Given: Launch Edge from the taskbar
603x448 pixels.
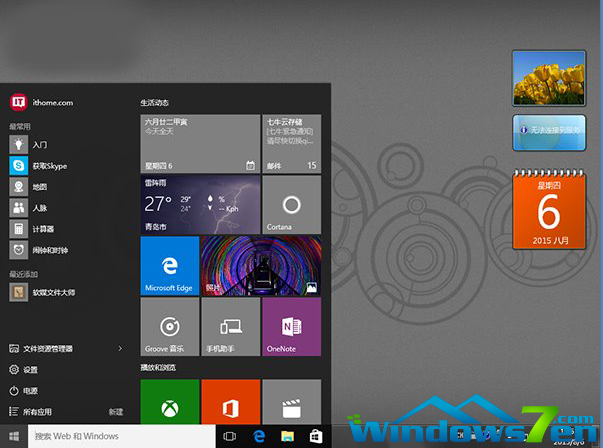Looking at the screenshot, I should point(259,436).
